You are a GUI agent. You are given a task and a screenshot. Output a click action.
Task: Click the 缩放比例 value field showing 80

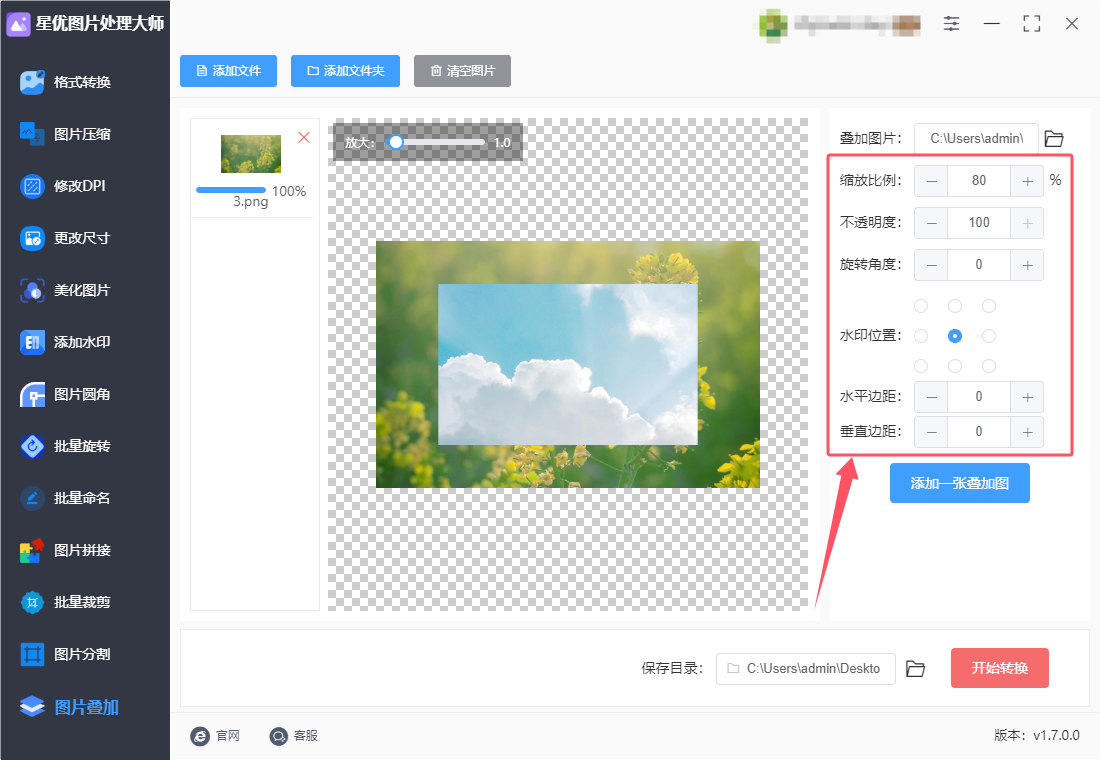979,181
